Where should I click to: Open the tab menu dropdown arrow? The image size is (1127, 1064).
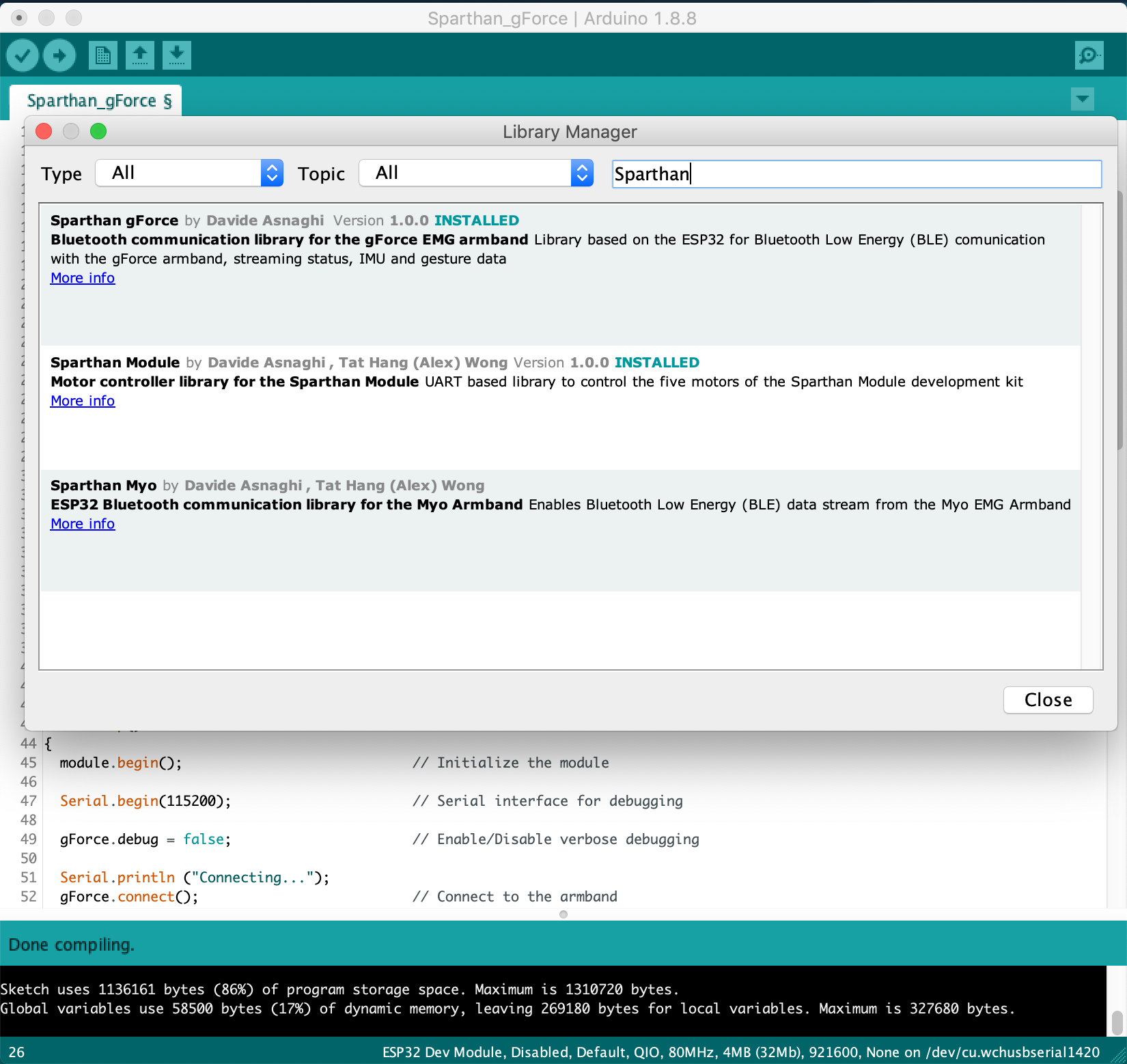pos(1083,99)
